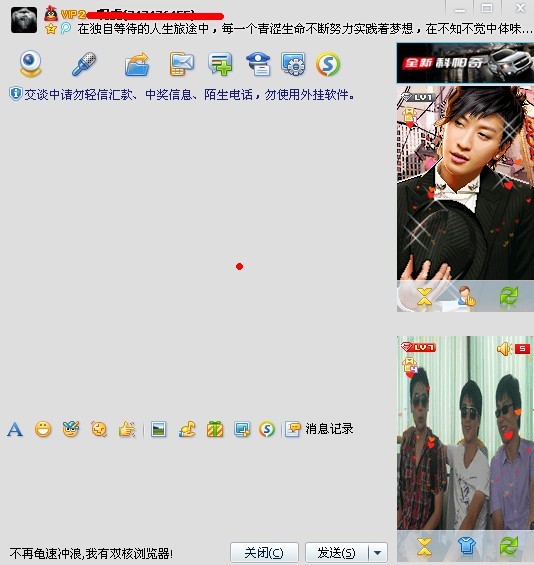Expand the send options dropdown arrow
534x565 pixels.
coord(378,552)
